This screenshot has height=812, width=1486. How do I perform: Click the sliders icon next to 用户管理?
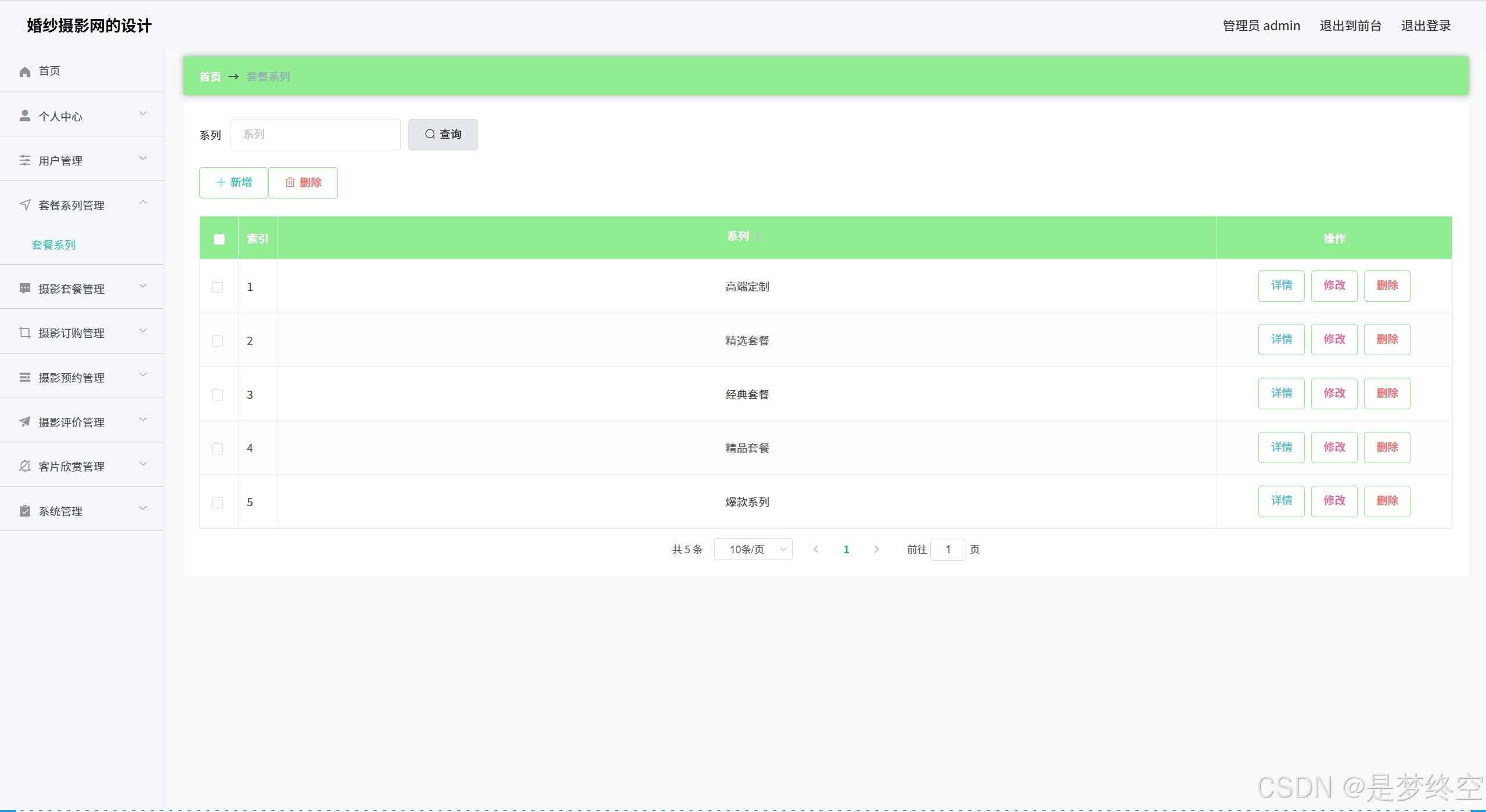pyautogui.click(x=25, y=160)
